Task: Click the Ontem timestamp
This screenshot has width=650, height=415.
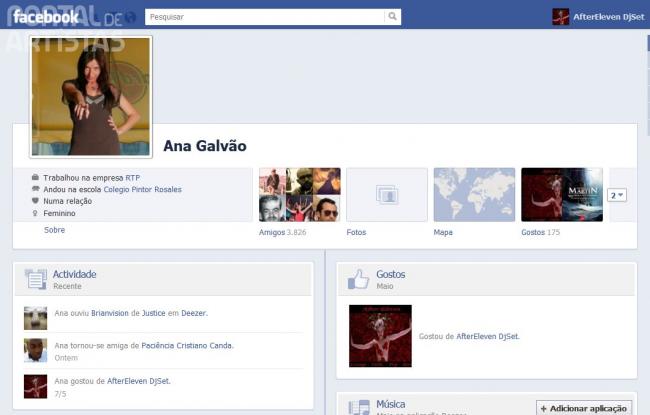Action: 66,357
